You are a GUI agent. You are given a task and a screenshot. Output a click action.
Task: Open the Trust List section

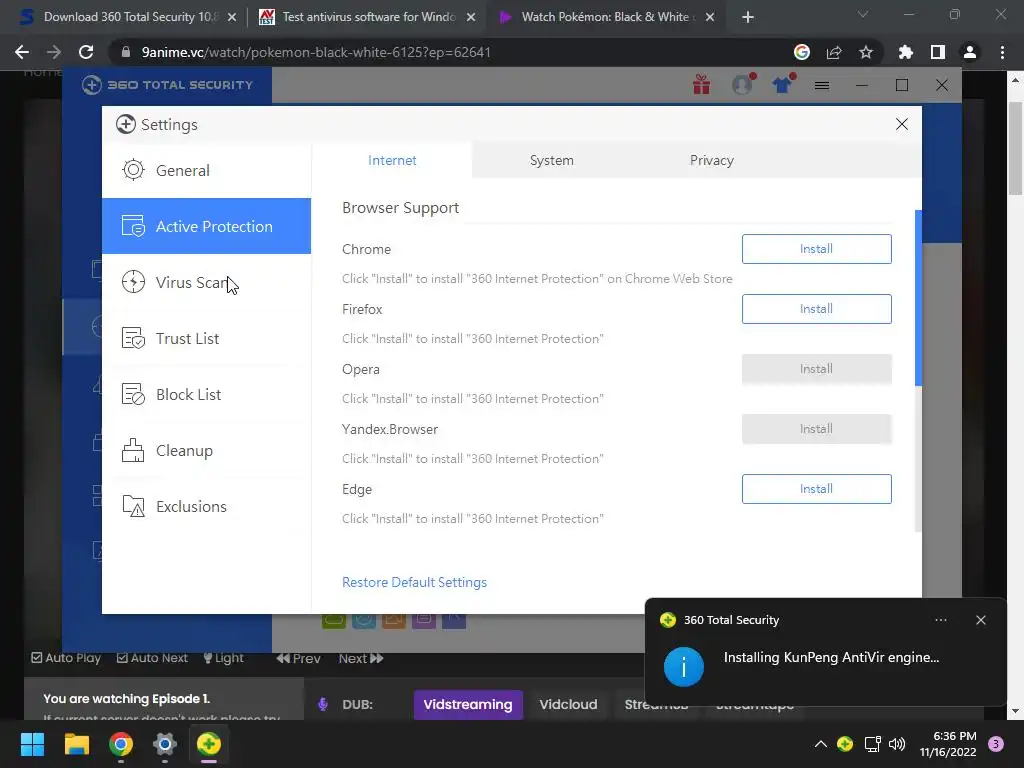tap(206, 338)
